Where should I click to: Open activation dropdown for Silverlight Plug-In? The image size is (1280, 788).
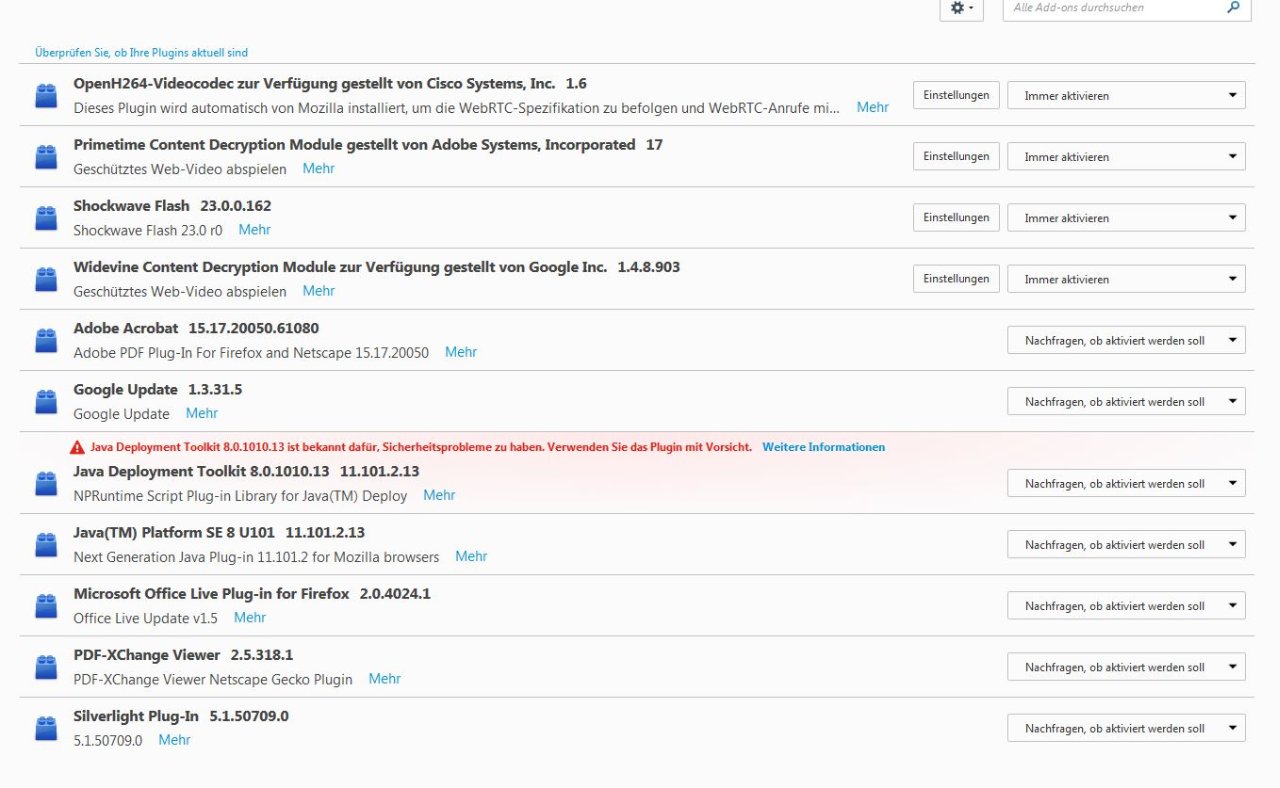coord(1126,729)
